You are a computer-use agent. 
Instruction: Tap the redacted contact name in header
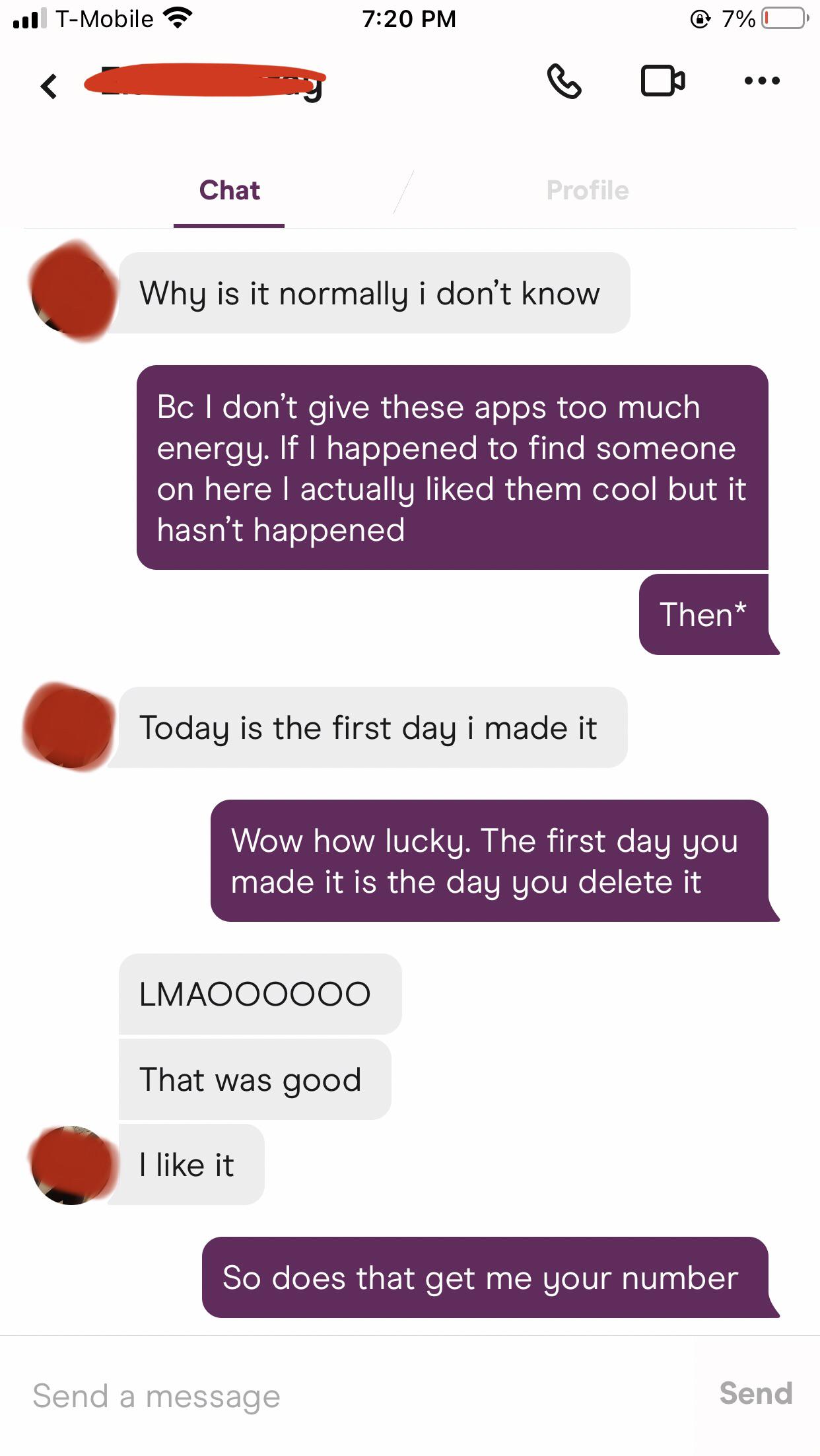pyautogui.click(x=205, y=81)
